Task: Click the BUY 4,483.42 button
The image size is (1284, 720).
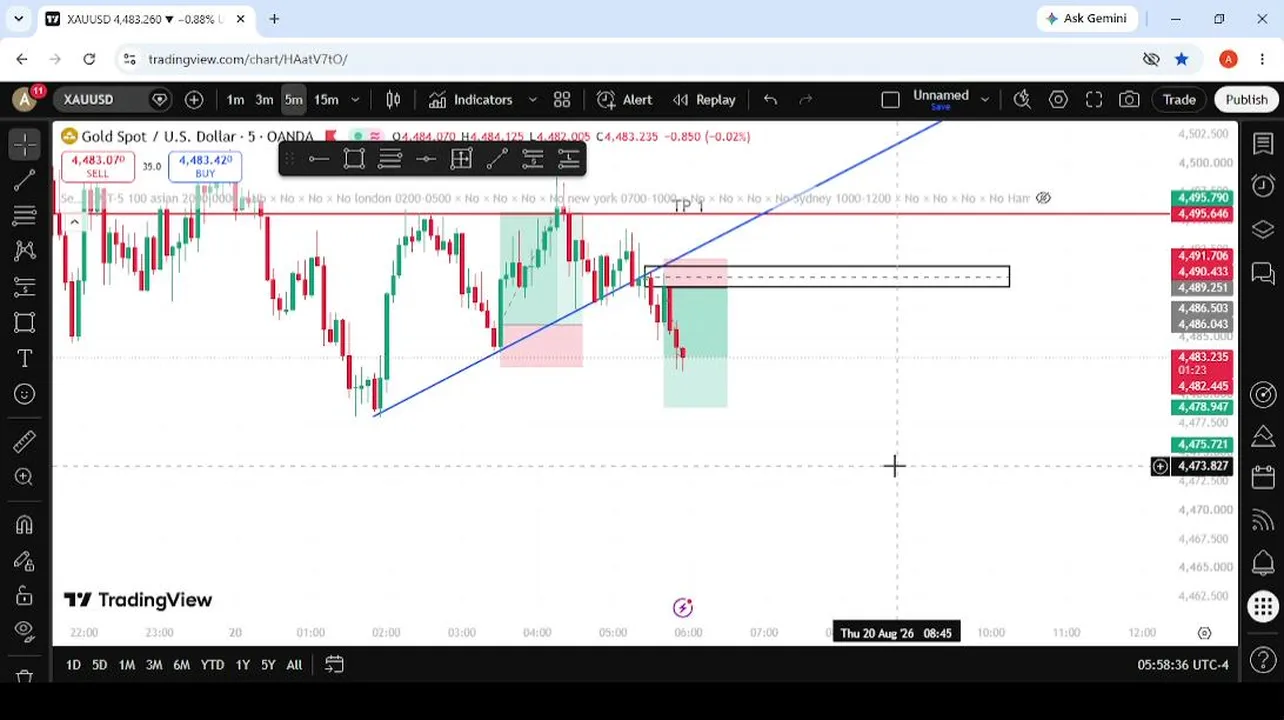Action: [x=205, y=167]
